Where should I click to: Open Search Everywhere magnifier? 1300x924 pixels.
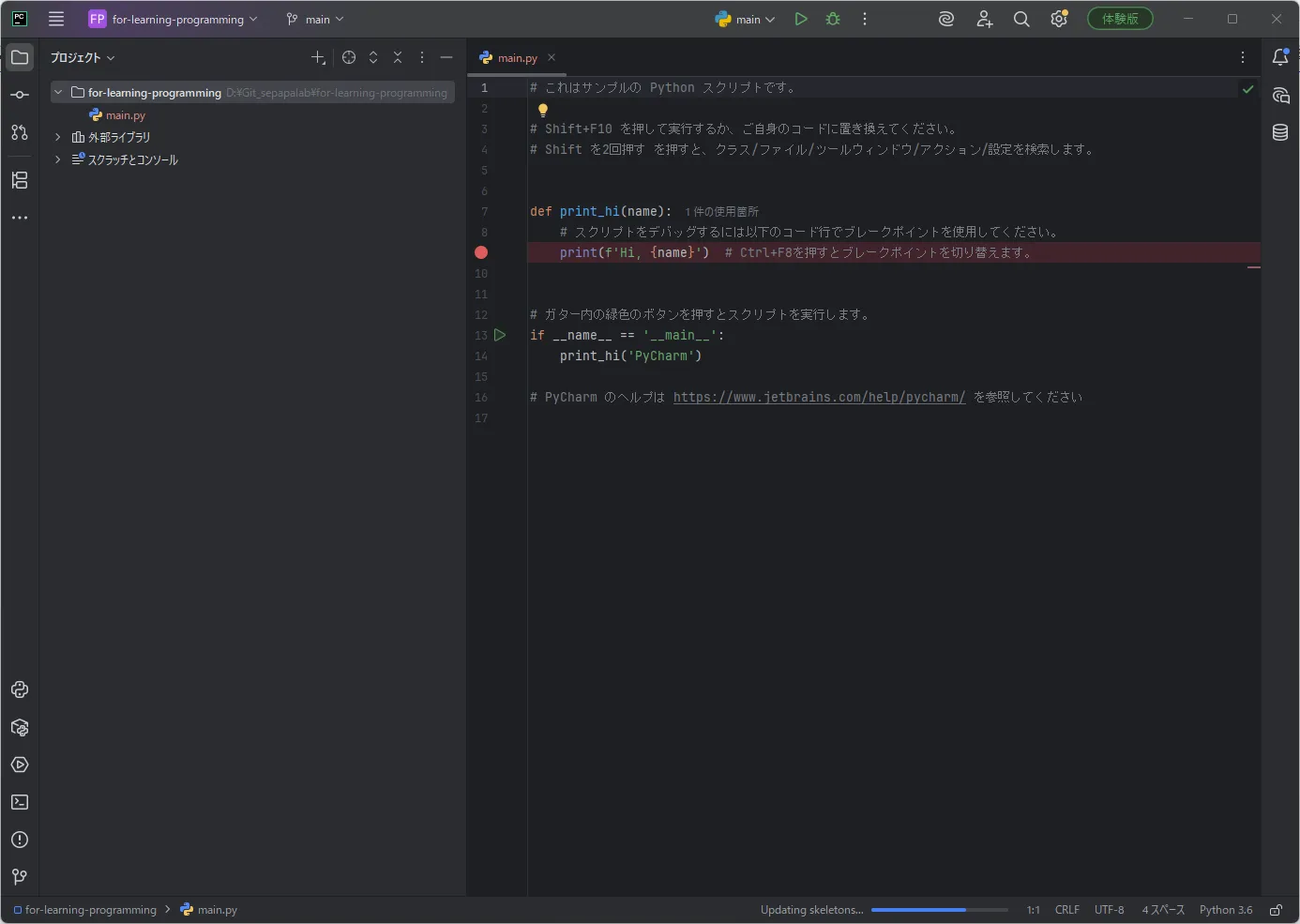(1021, 19)
